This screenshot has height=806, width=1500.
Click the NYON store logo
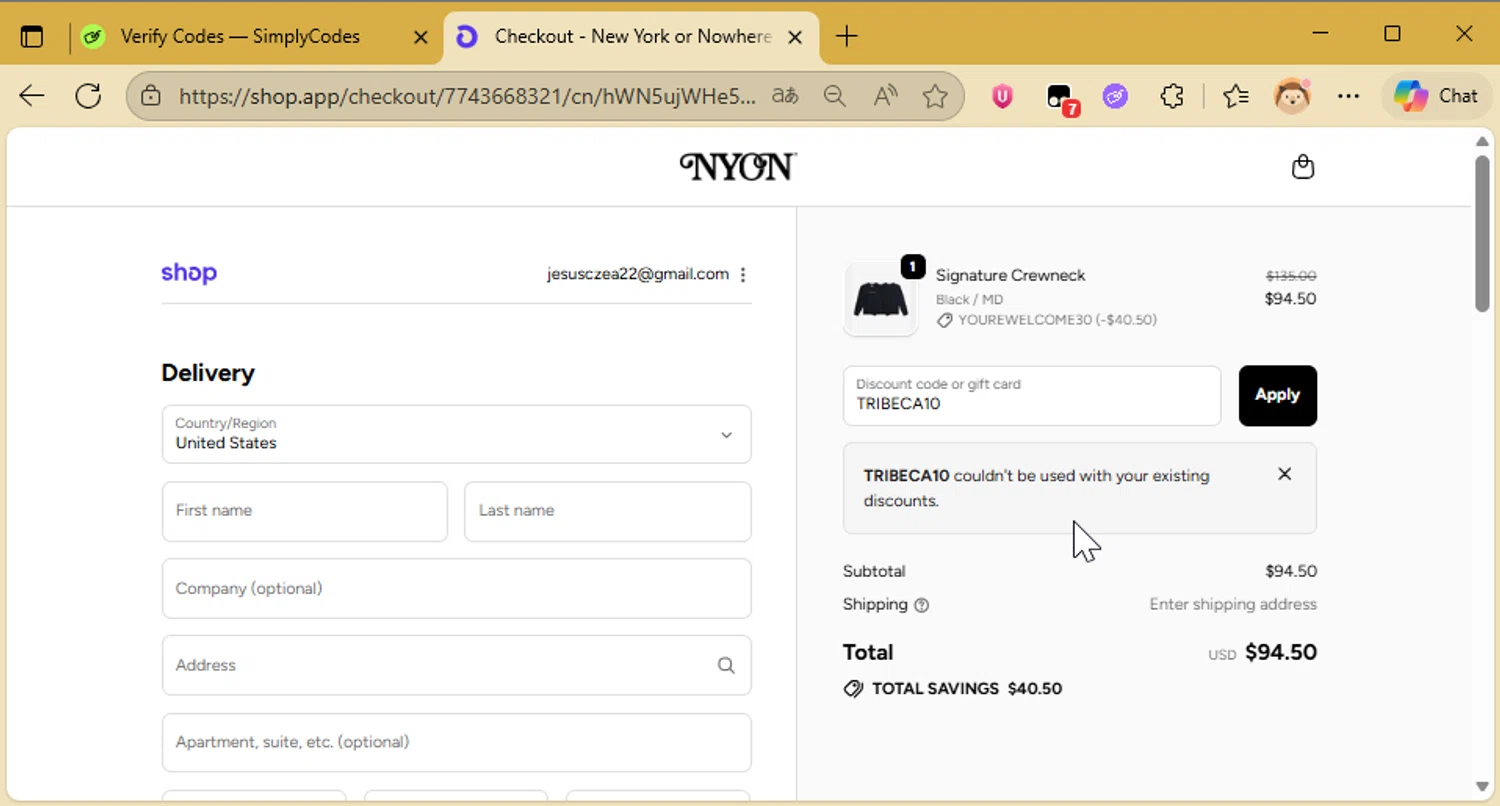738,167
